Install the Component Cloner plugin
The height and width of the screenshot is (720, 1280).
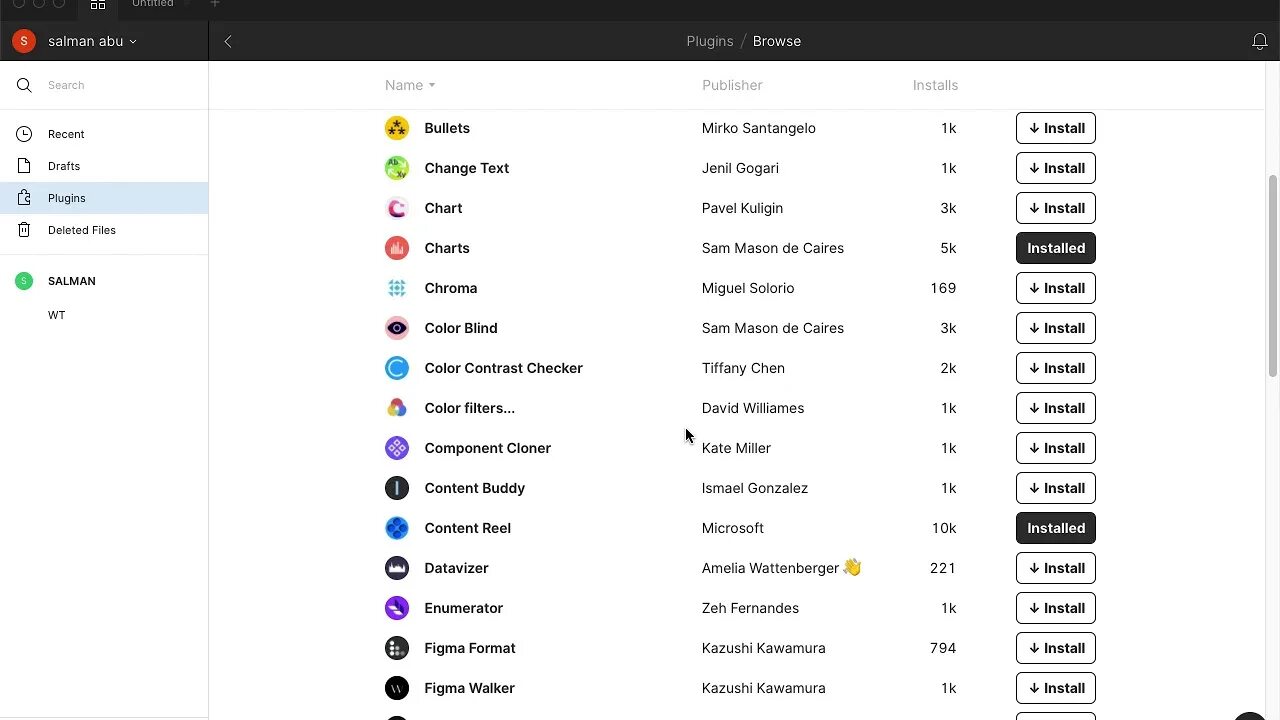click(1056, 448)
